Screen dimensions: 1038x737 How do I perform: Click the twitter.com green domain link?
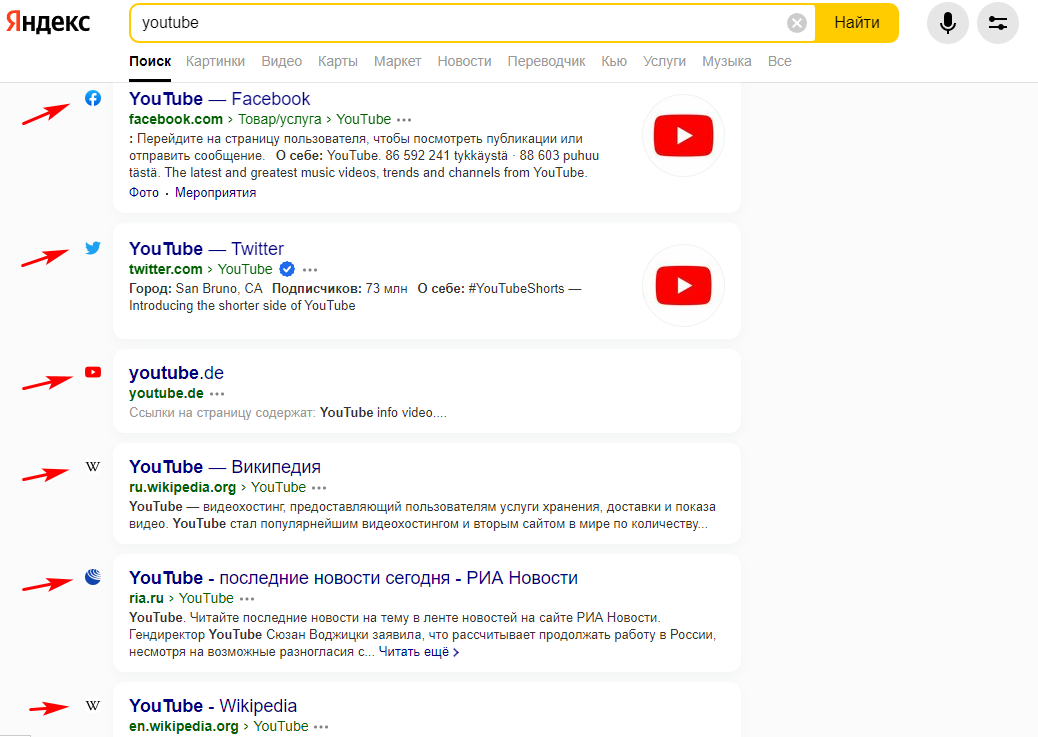165,269
